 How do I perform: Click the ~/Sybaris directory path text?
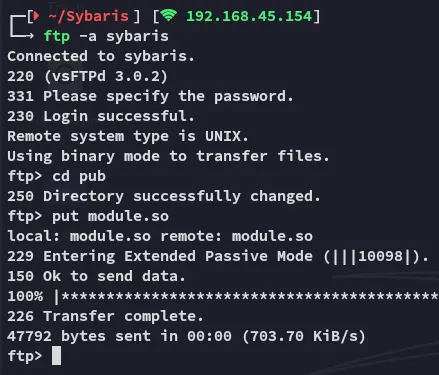88,16
